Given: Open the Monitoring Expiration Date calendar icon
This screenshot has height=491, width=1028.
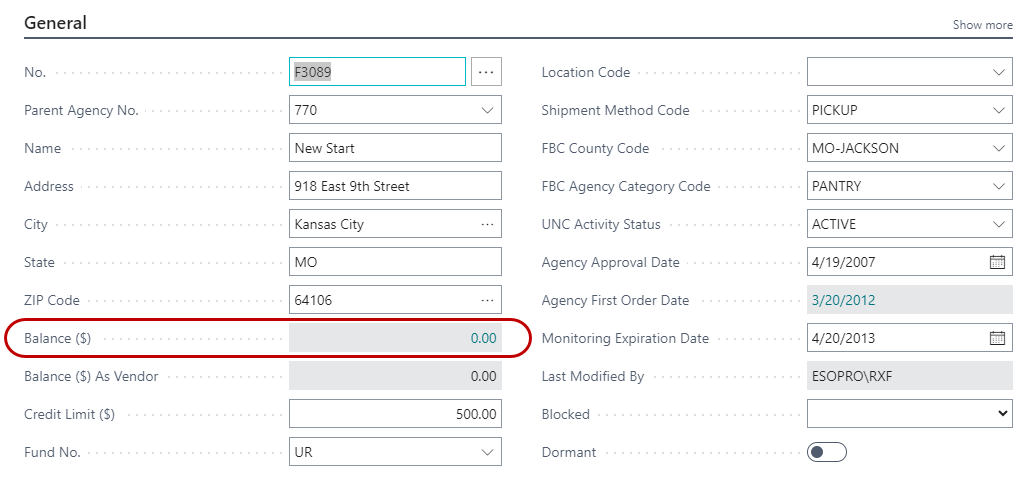Looking at the screenshot, I should pyautogui.click(x=997, y=338).
